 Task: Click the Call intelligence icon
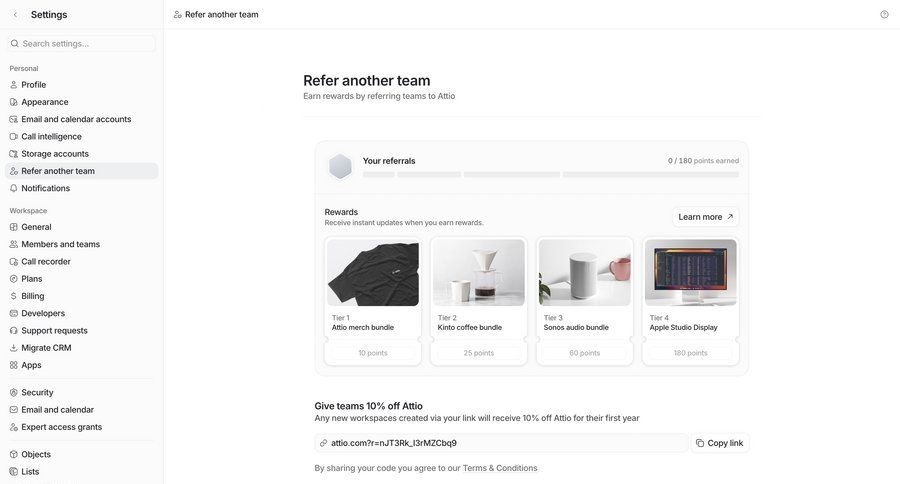coord(14,137)
